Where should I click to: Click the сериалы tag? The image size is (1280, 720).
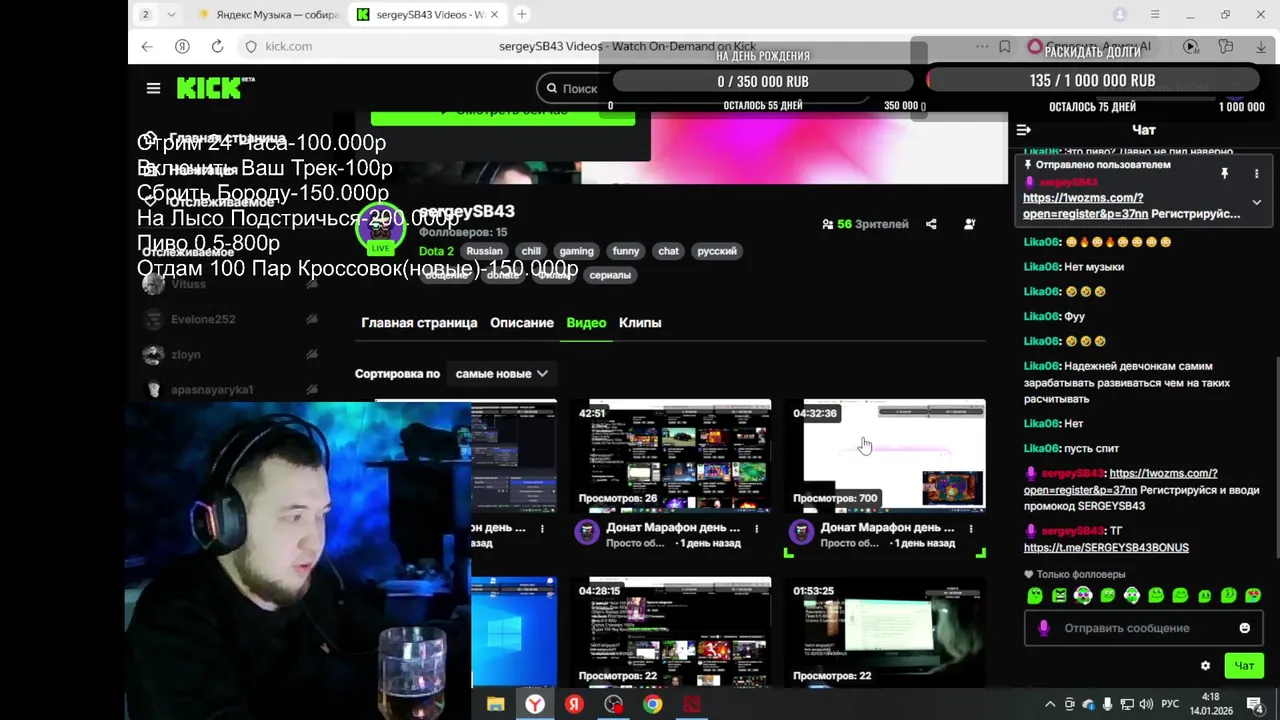pos(610,275)
